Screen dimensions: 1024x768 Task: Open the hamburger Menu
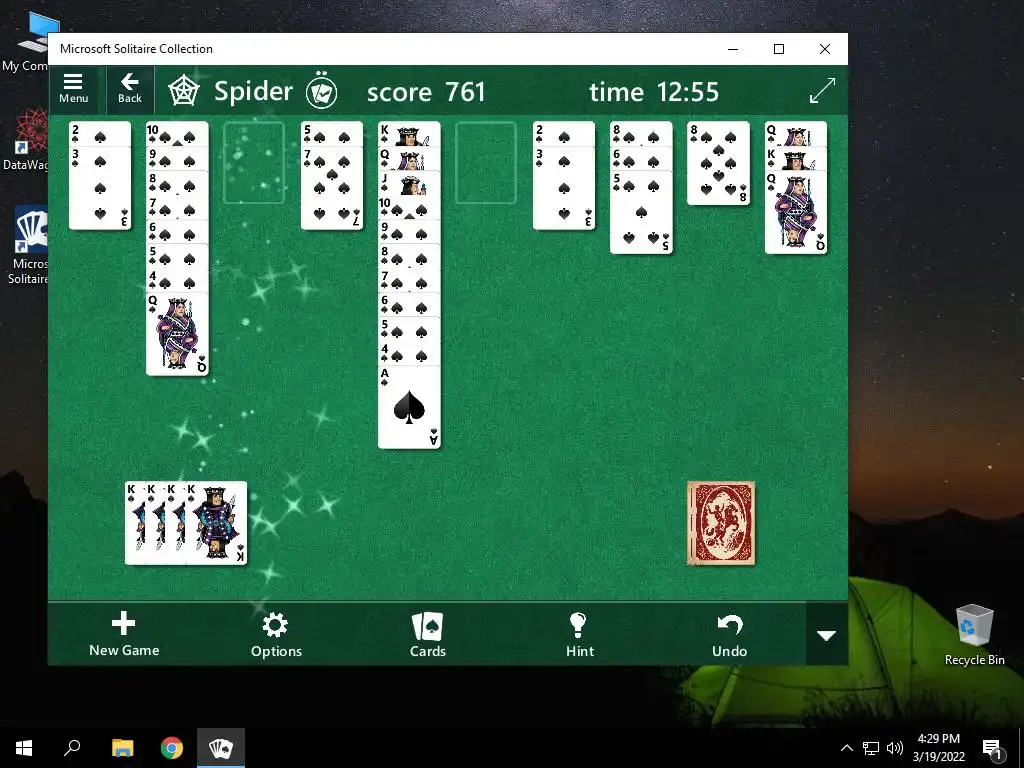tap(73, 89)
